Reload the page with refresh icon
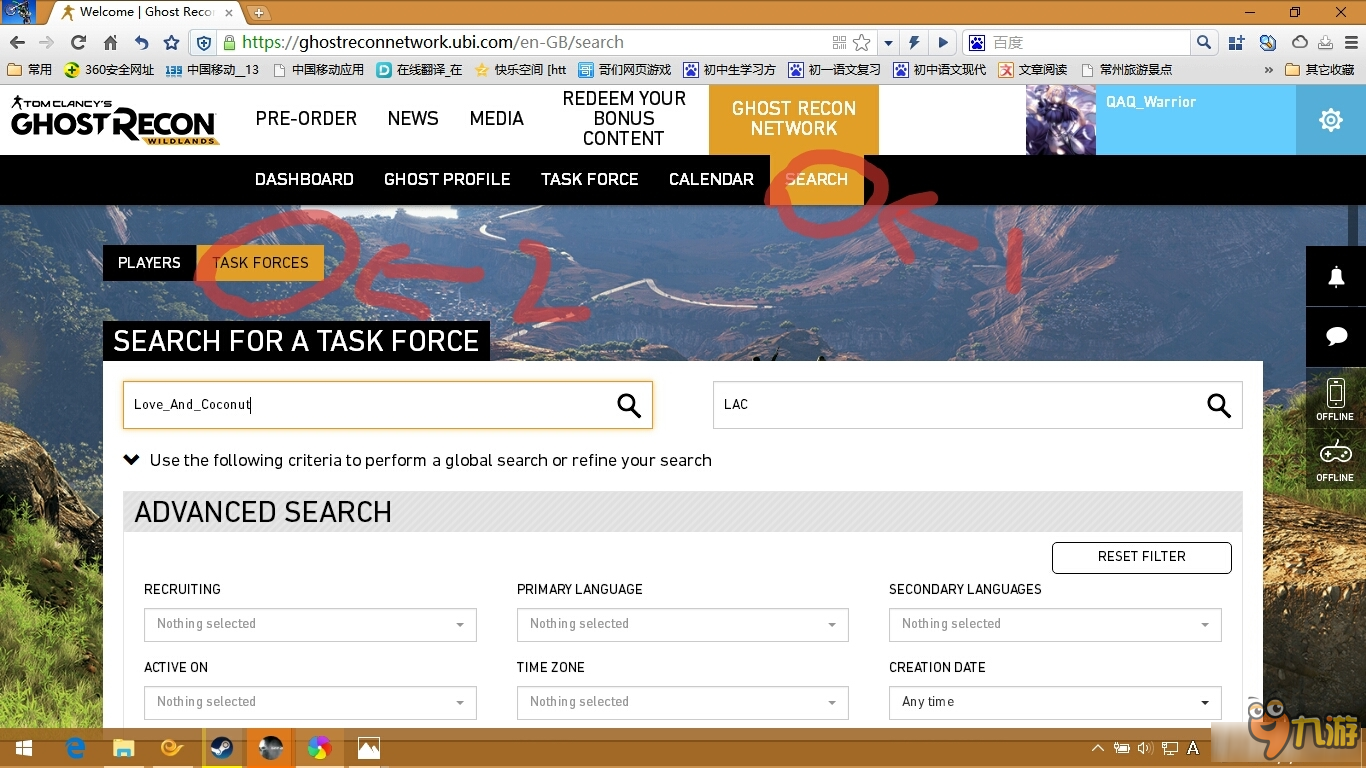The width and height of the screenshot is (1366, 768). pyautogui.click(x=78, y=43)
